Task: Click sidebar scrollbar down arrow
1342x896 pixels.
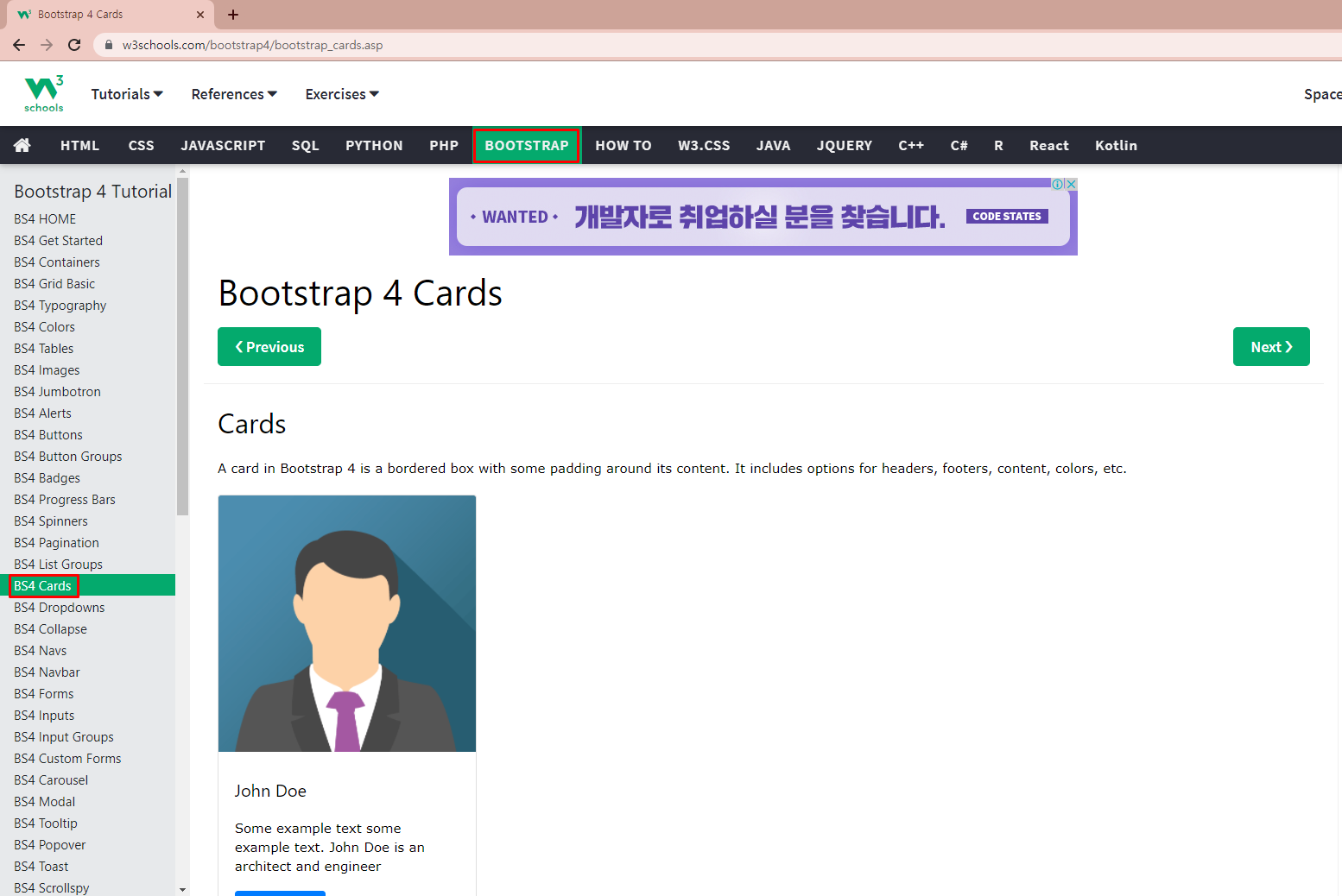Action: click(x=182, y=889)
